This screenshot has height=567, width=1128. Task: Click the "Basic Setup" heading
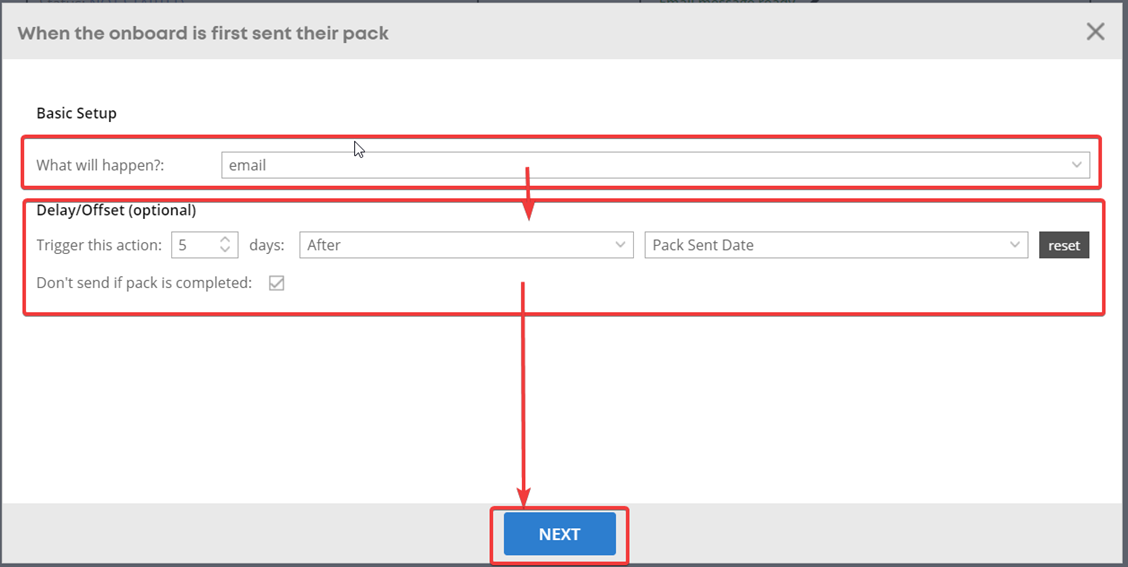[76, 113]
